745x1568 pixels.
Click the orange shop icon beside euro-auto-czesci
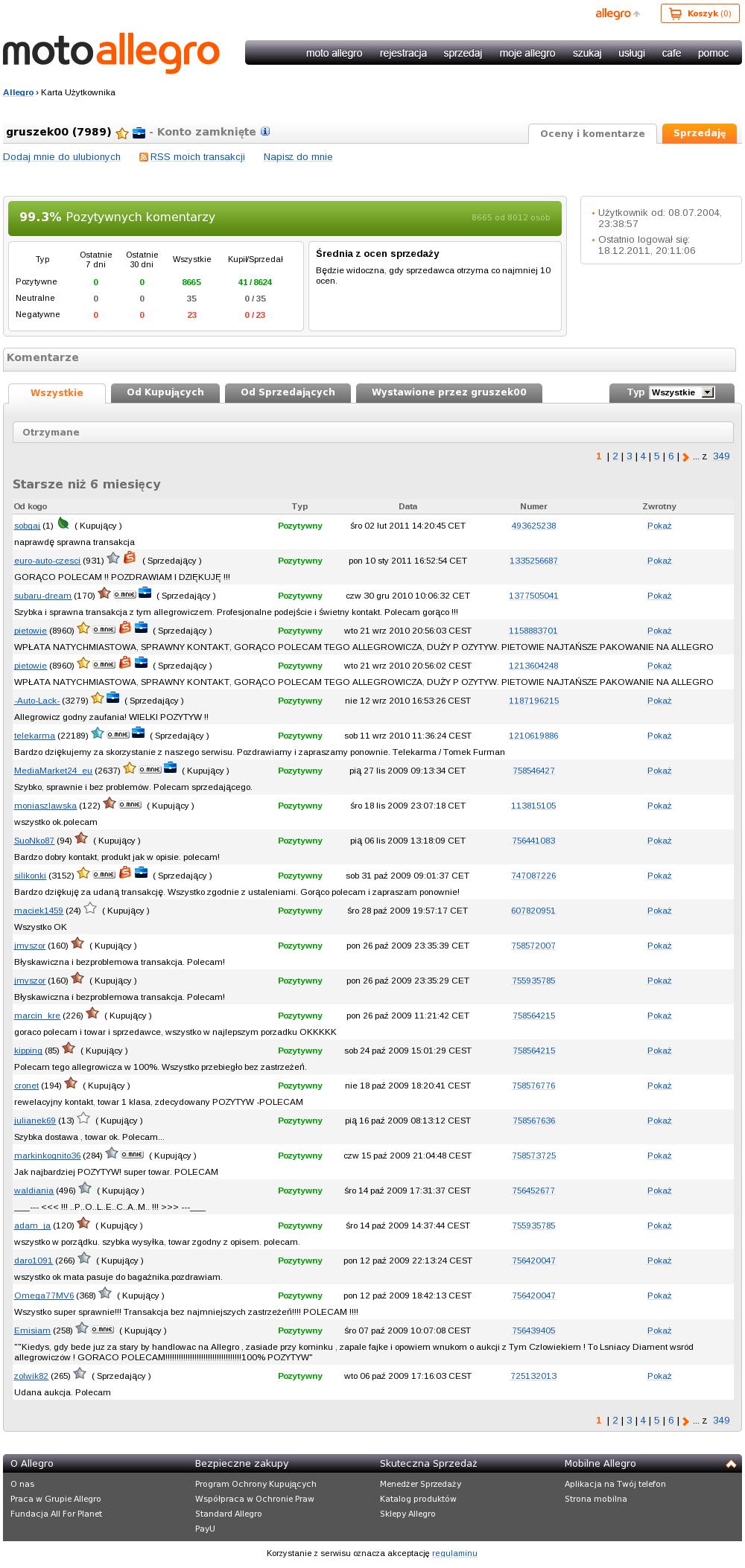click(x=130, y=558)
